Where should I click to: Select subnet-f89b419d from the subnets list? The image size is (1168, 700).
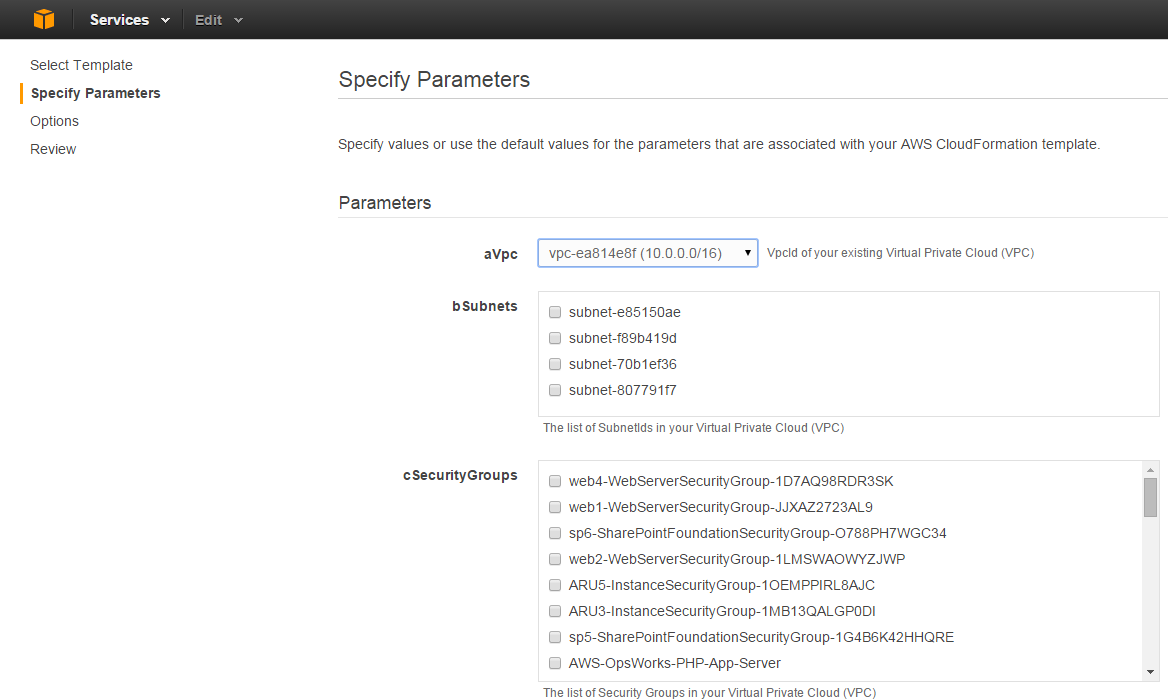pos(555,338)
